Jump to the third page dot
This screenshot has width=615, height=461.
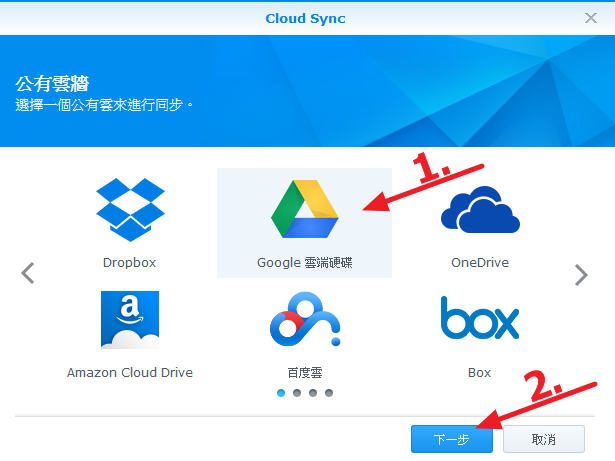[313, 393]
